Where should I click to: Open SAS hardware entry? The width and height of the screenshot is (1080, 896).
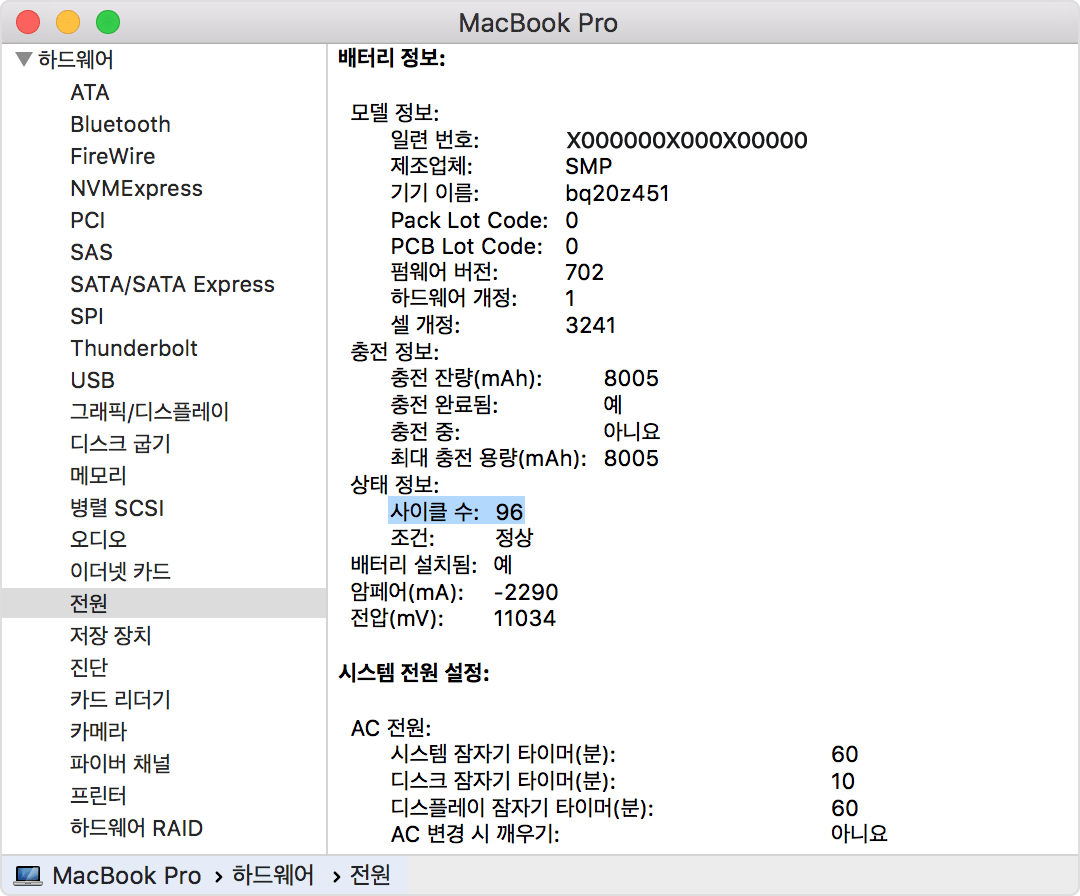91,252
